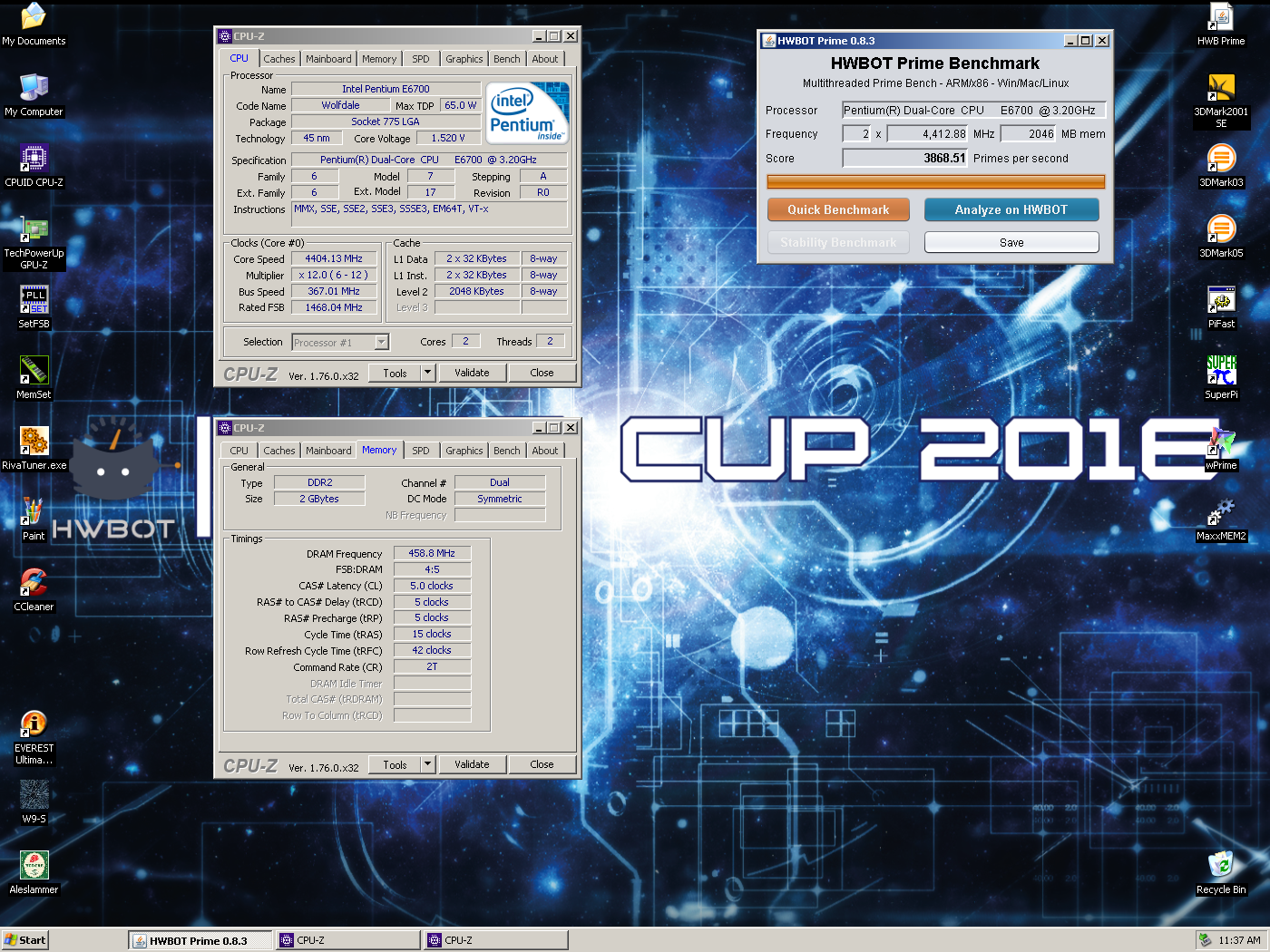
Task: Click the Score field showing 3868.51
Action: 905,158
